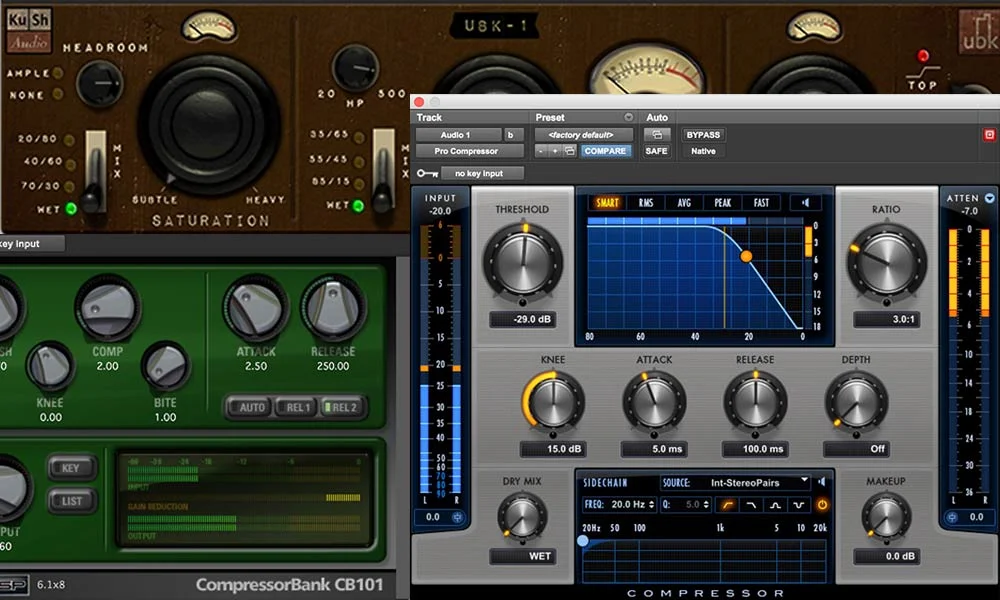Click the automation enable icon under Auto
This screenshot has height=600, width=1000.
tap(656, 135)
